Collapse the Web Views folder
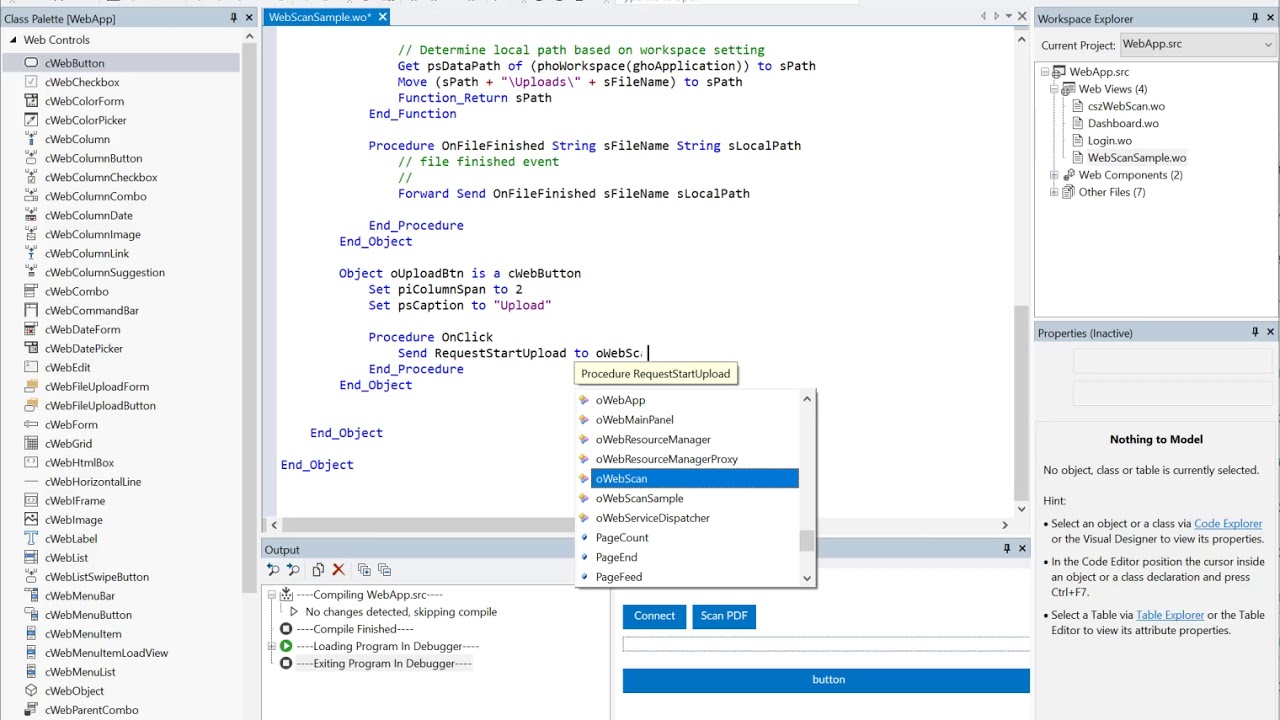 click(x=1054, y=89)
